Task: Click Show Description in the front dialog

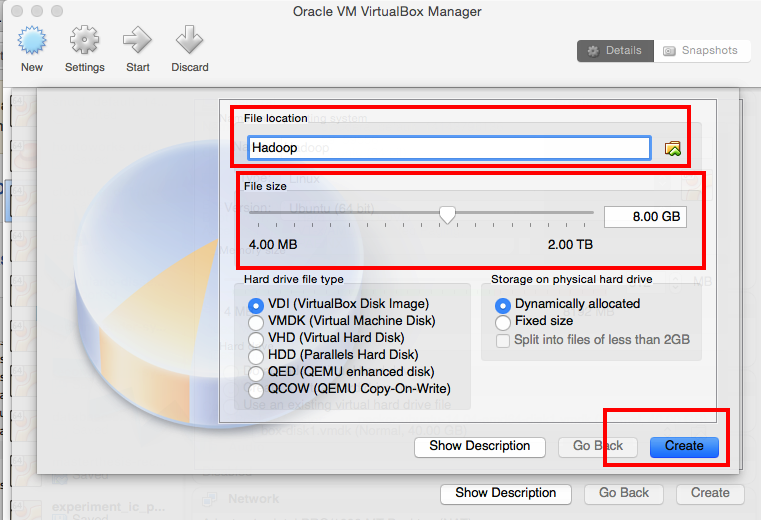Action: [x=480, y=446]
